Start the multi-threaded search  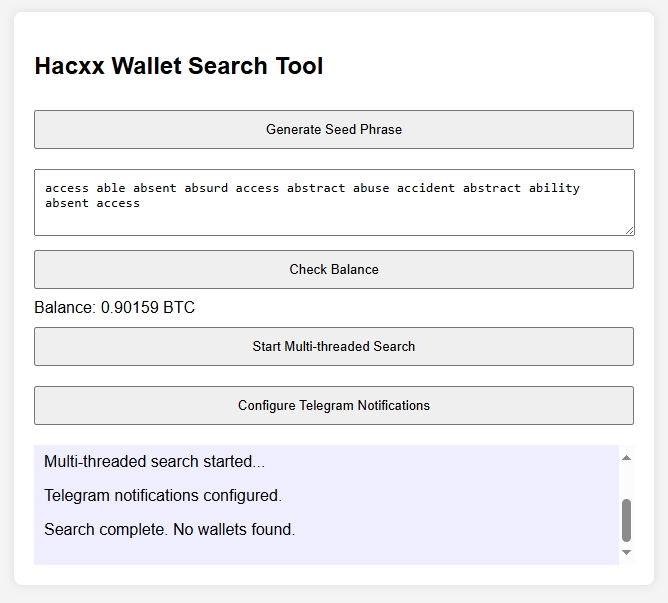point(334,346)
